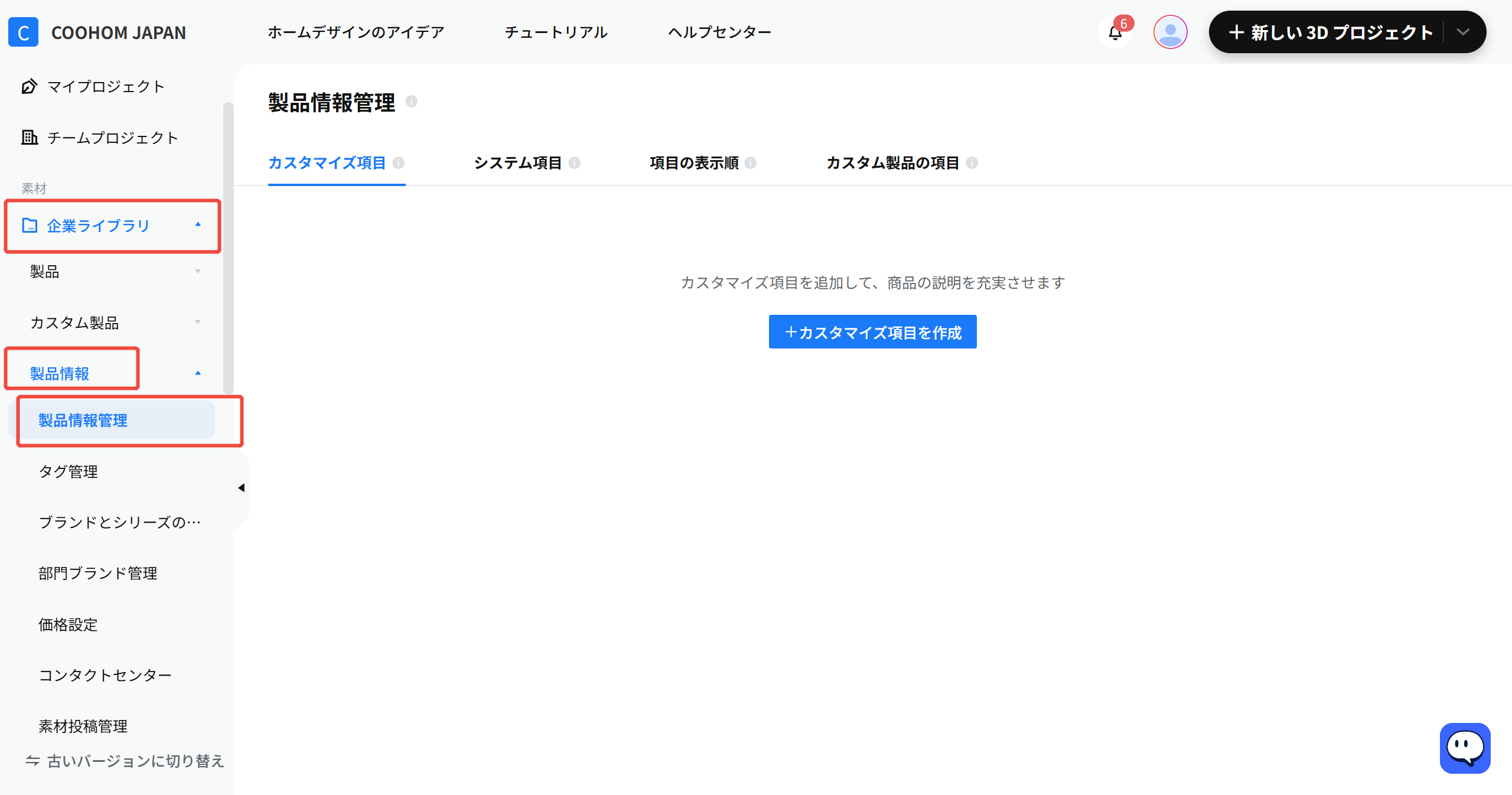The image size is (1512, 795).
Task: Open チームプロジェクト in sidebar
Action: (x=112, y=137)
